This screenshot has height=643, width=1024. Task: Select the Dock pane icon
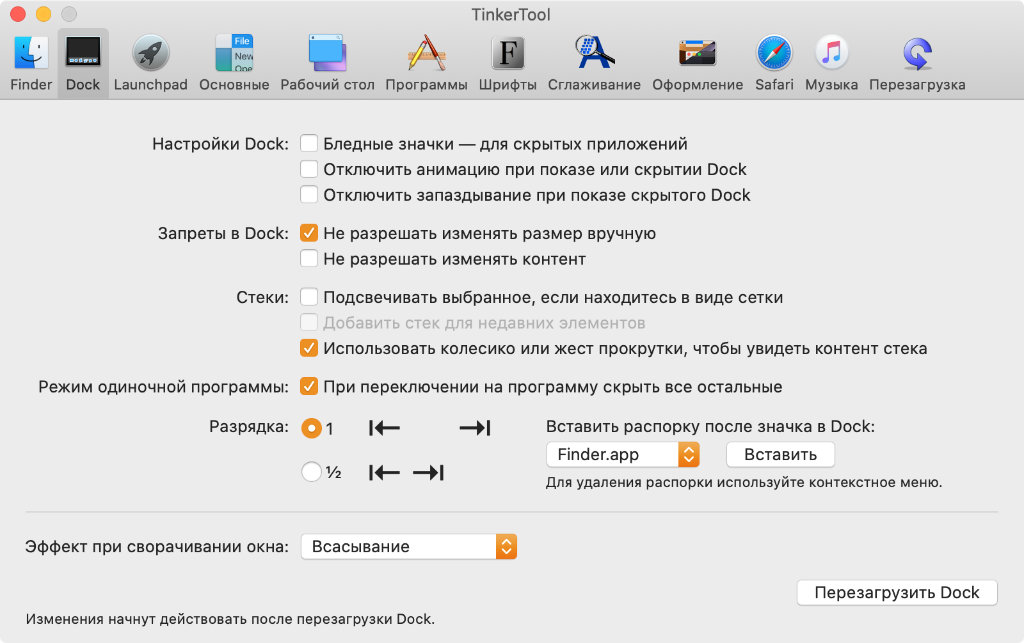83,63
